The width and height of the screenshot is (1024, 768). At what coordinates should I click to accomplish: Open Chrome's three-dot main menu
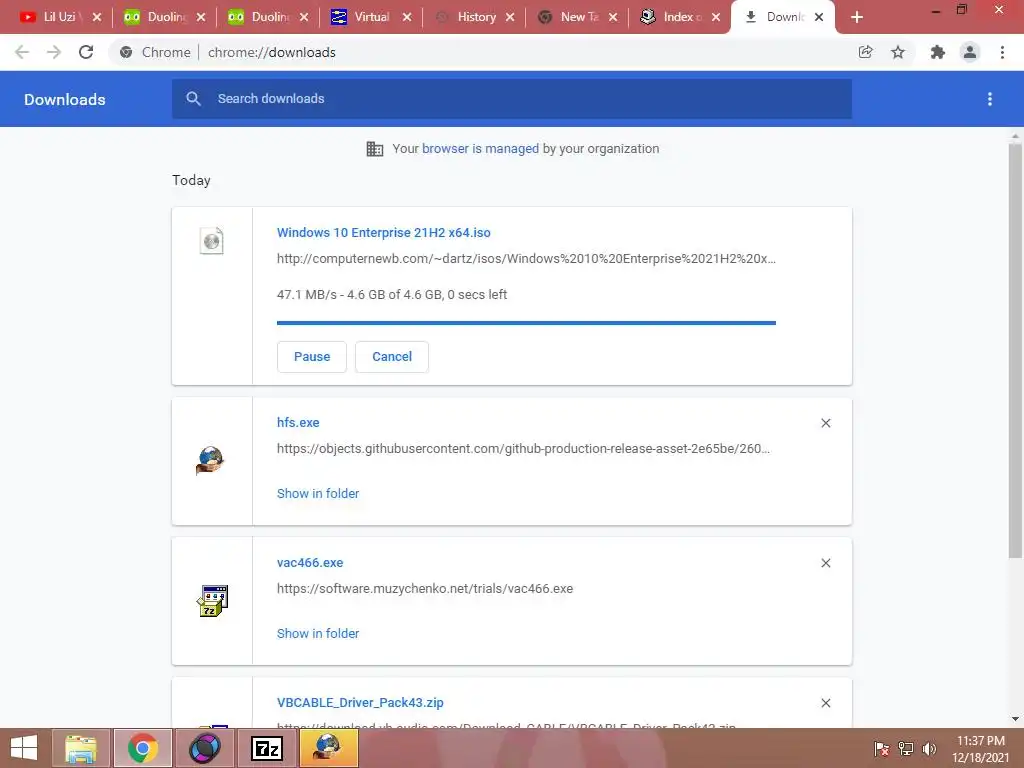pyautogui.click(x=1002, y=52)
